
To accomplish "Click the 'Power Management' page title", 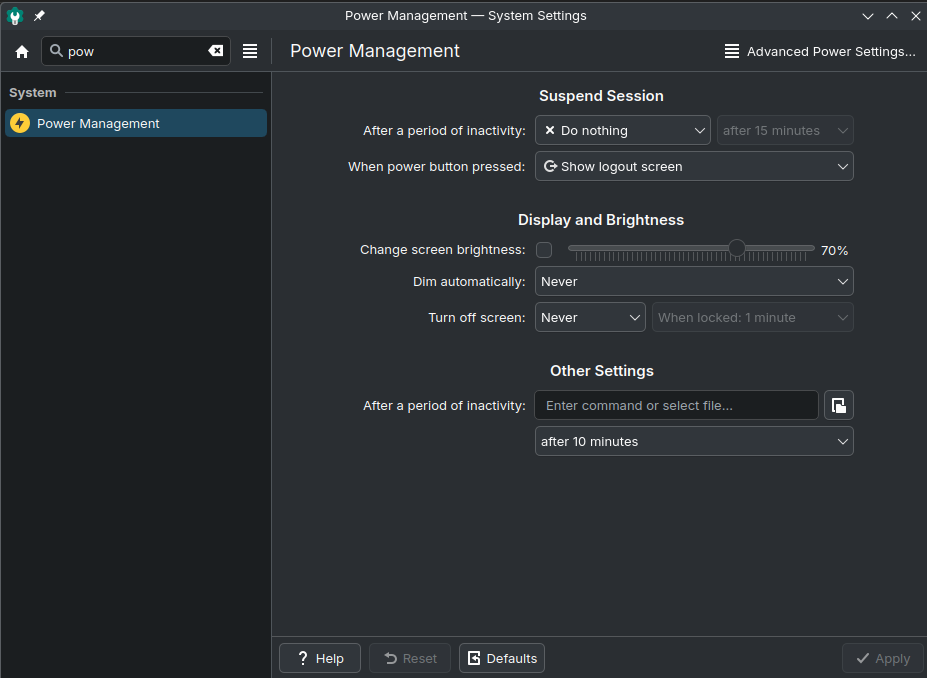I will coord(375,51).
